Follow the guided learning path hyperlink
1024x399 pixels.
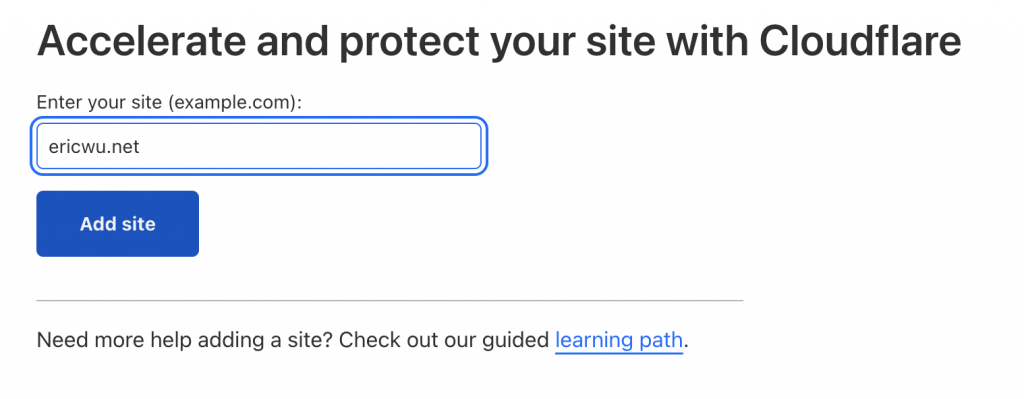click(x=618, y=341)
